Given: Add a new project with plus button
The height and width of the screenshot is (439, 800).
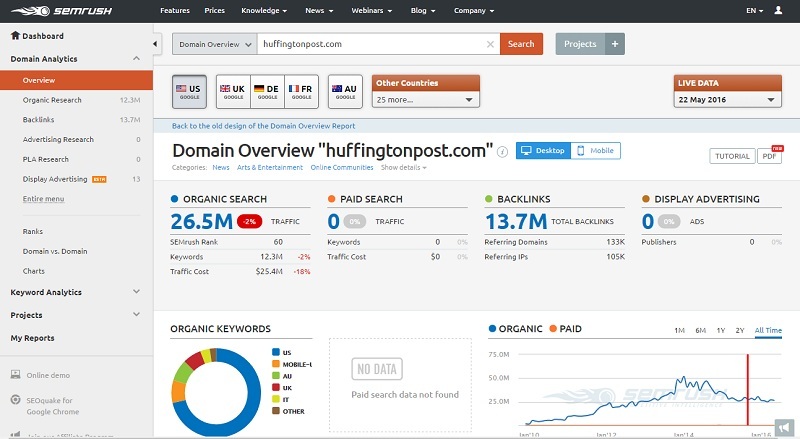Looking at the screenshot, I should click(616, 44).
